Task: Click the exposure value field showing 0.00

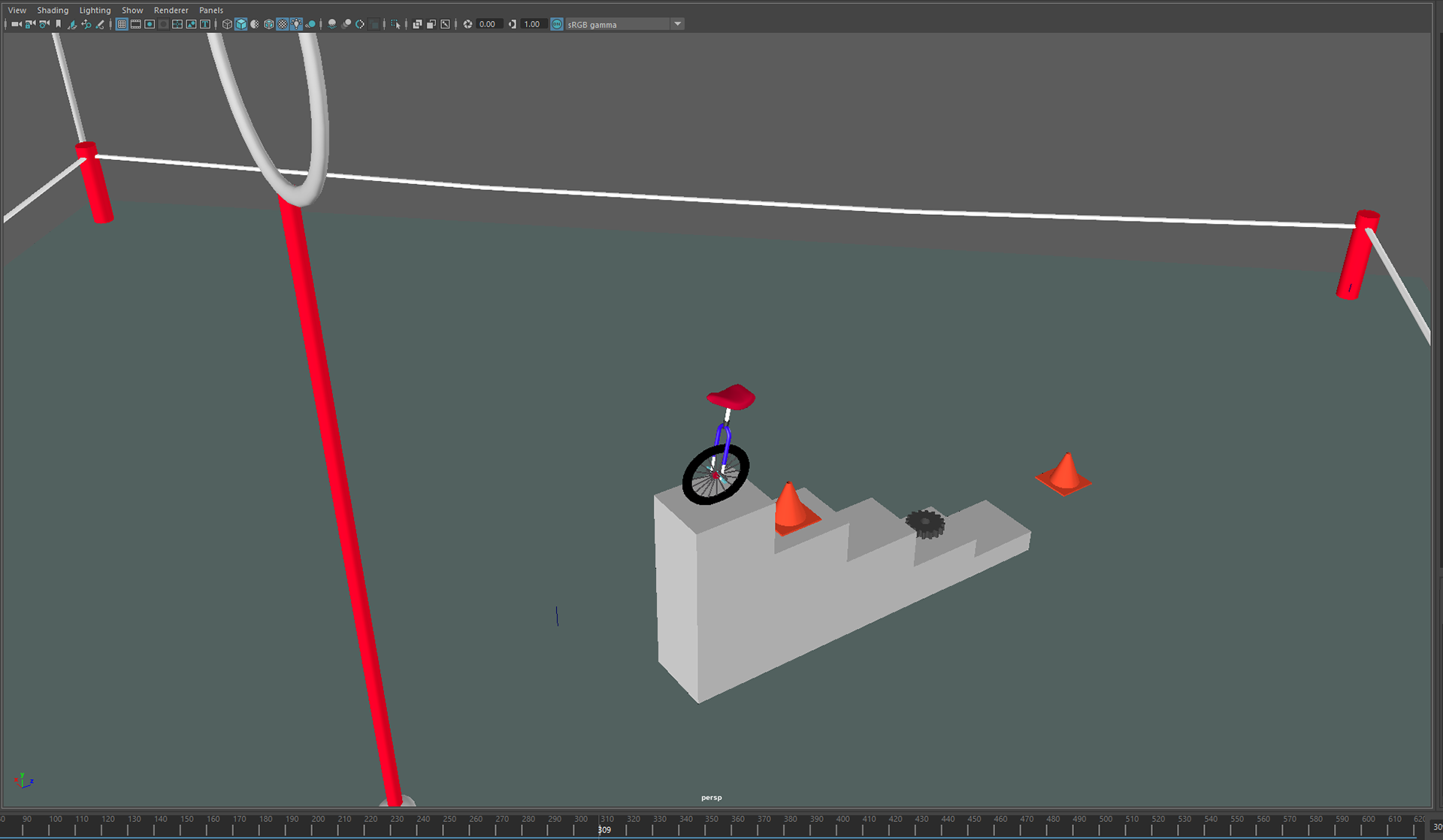Action: click(488, 24)
